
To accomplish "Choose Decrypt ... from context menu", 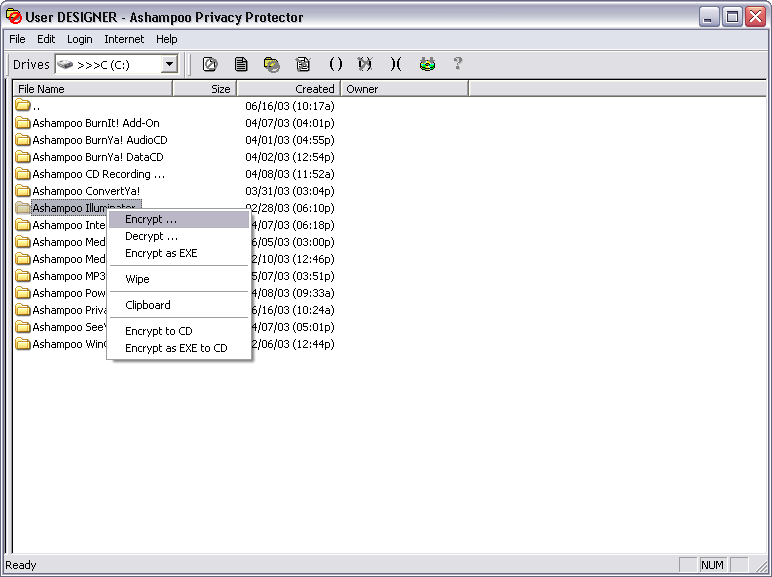I will (x=179, y=236).
